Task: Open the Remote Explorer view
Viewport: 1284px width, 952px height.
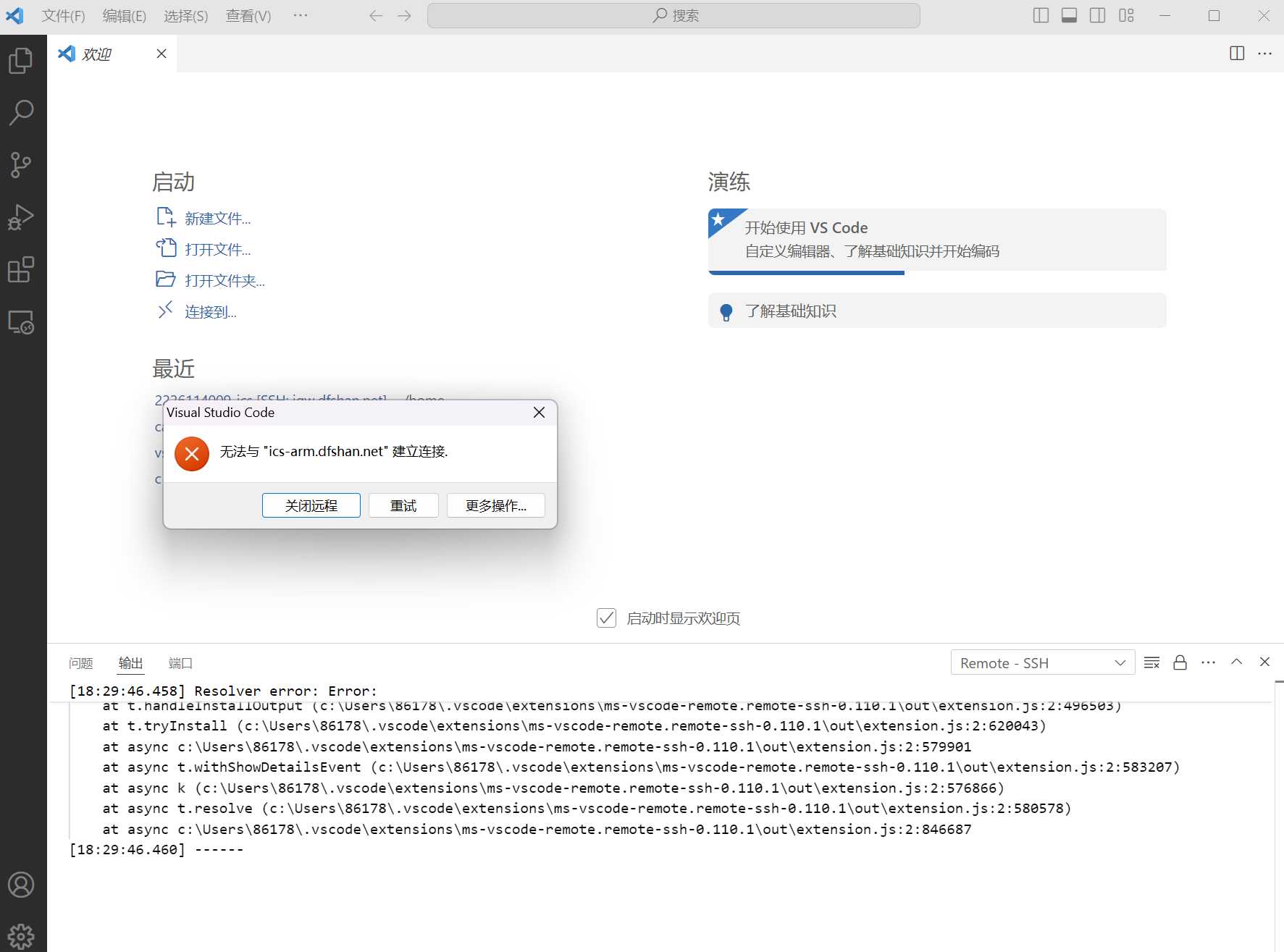Action: tap(21, 322)
